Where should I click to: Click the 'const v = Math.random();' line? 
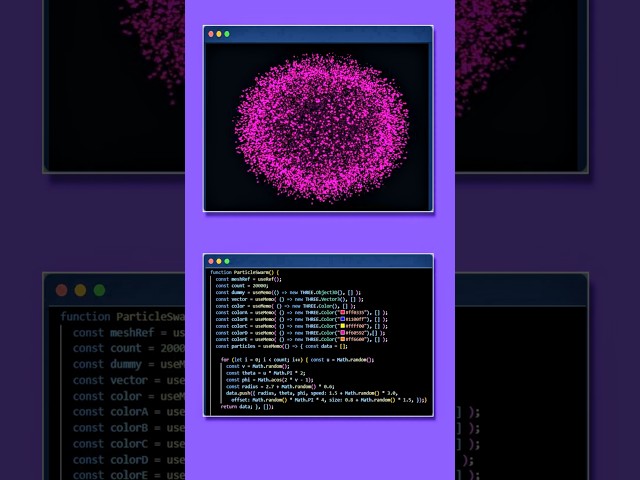258,366
